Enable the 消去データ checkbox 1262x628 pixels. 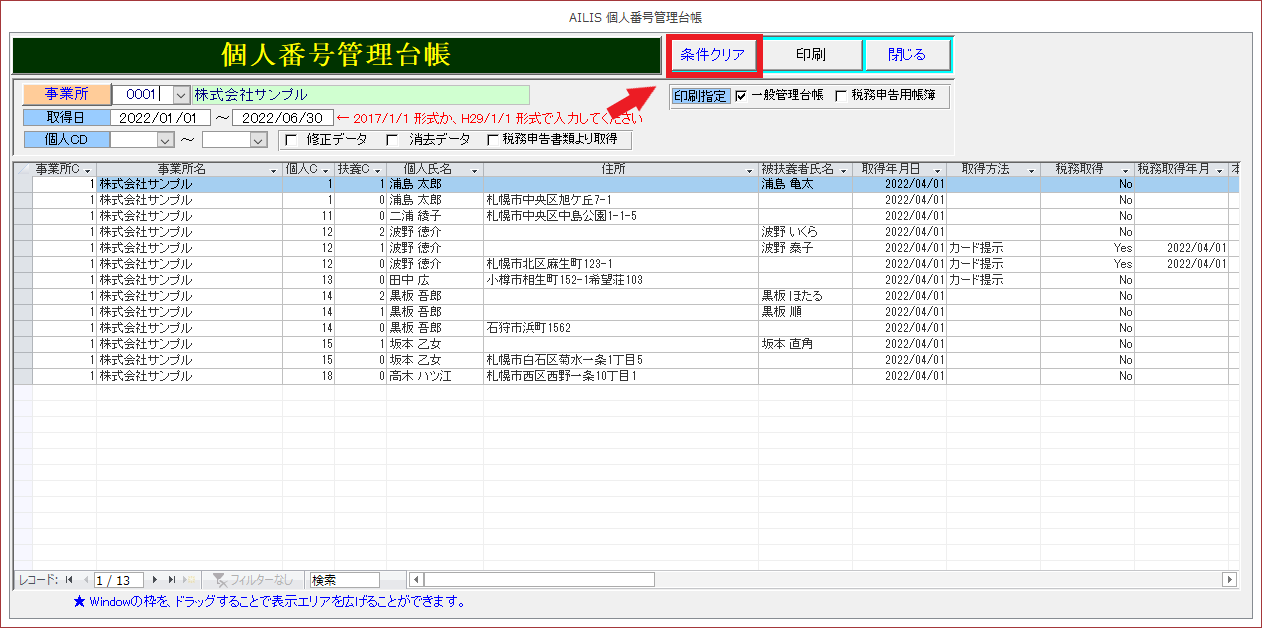coord(392,140)
